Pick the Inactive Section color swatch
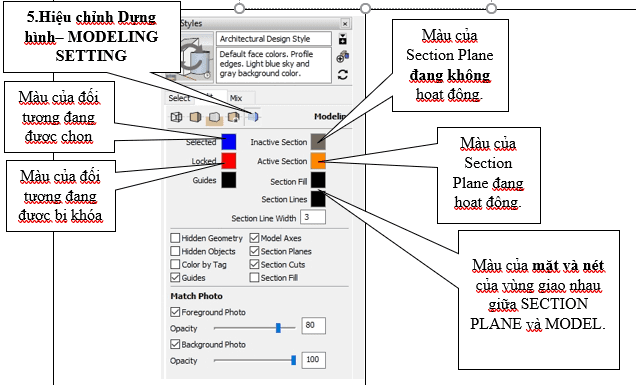This screenshot has width=636, height=385. point(318,142)
